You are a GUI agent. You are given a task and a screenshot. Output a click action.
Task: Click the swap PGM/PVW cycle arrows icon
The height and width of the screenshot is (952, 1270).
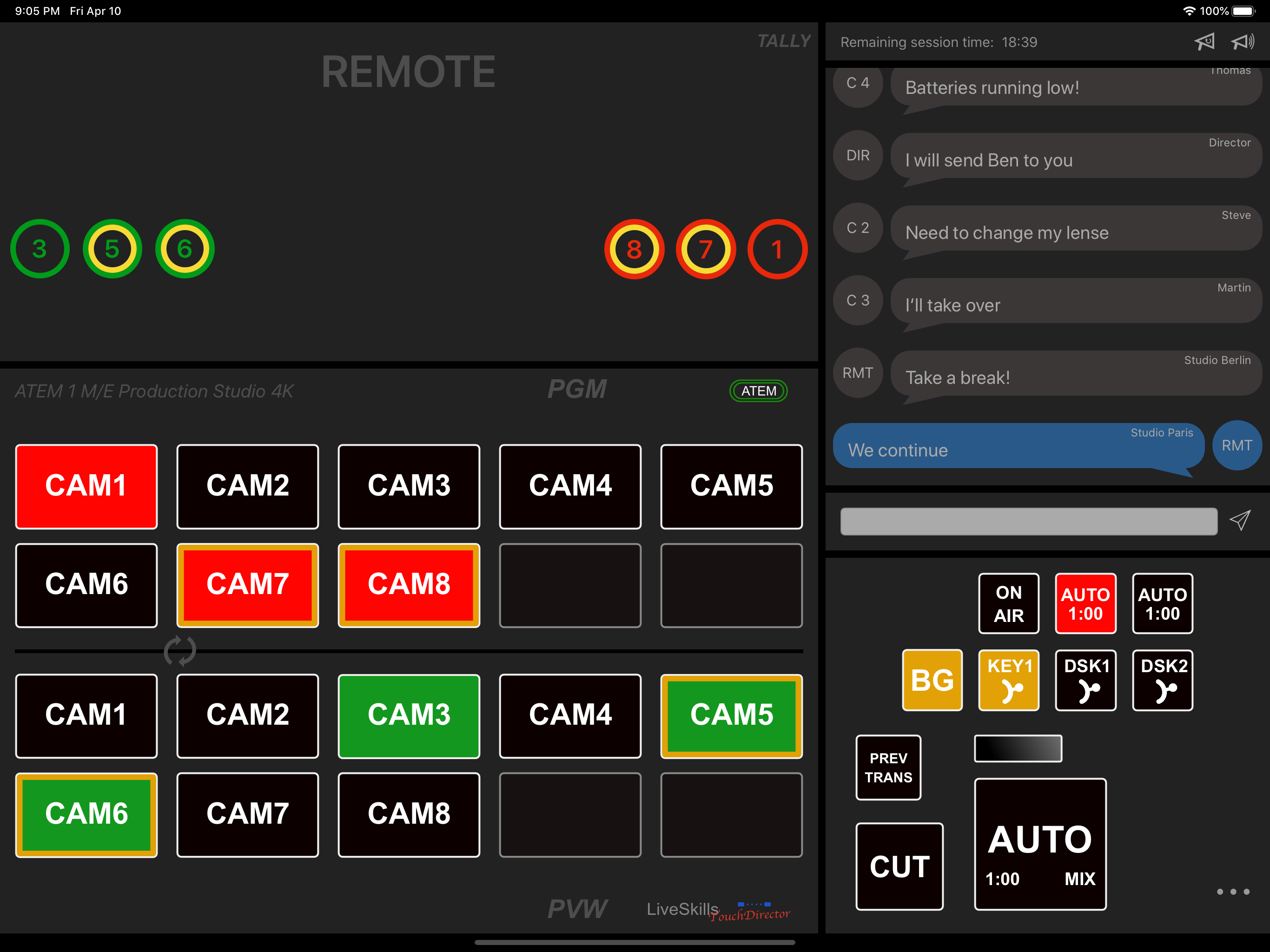(180, 651)
